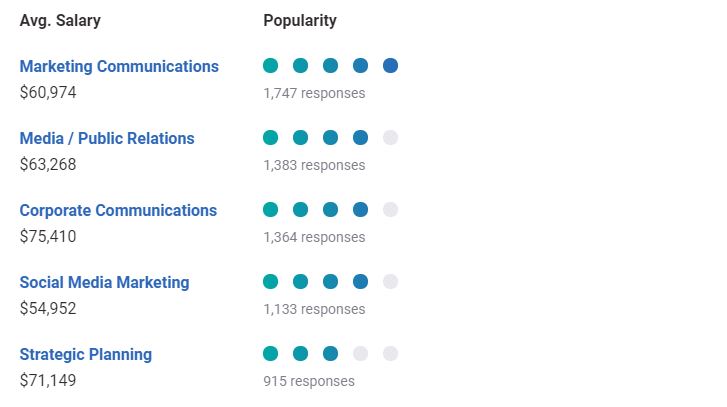Open the Corporate Communications skill link
Viewport: 727px width, 407px height.
118,210
